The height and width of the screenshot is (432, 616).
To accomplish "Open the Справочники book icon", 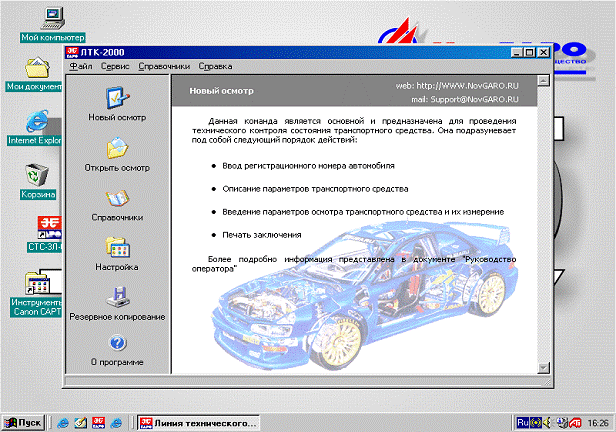I will (118, 198).
